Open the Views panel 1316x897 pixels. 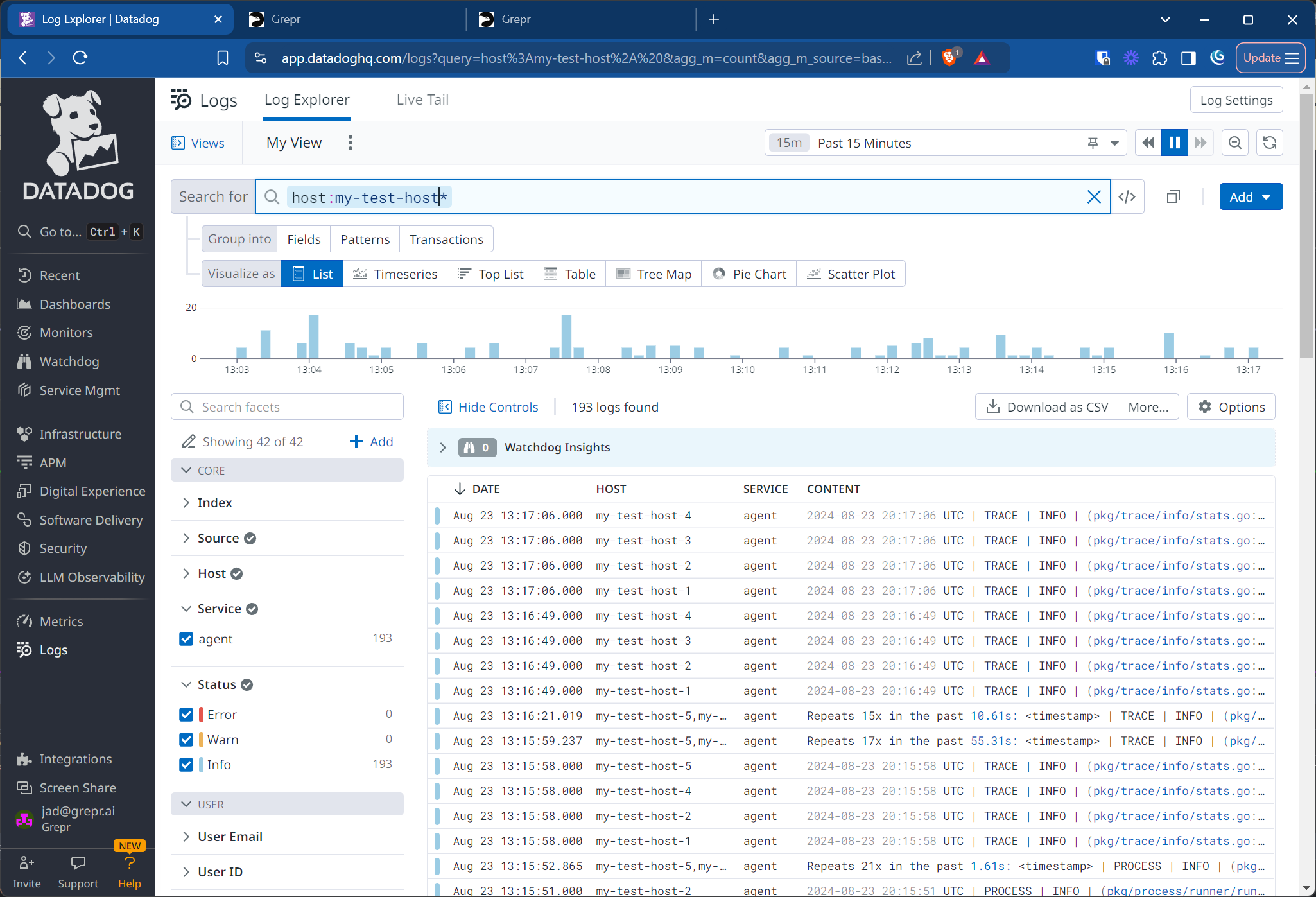click(x=198, y=143)
